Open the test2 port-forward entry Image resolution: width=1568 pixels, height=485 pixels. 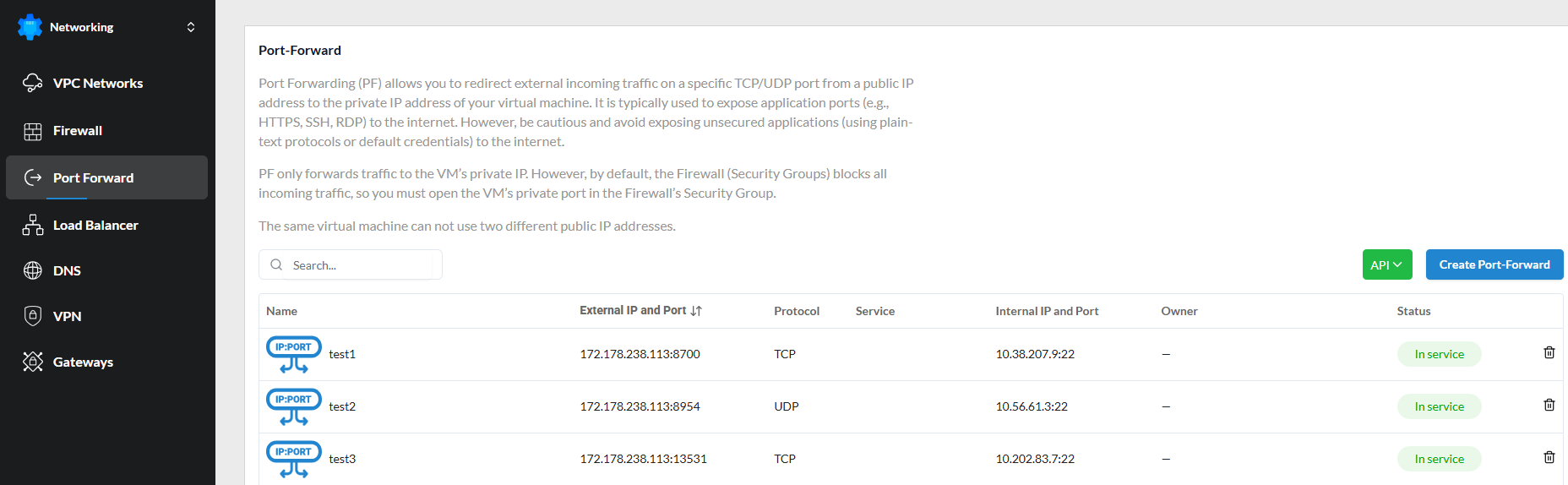click(x=342, y=406)
